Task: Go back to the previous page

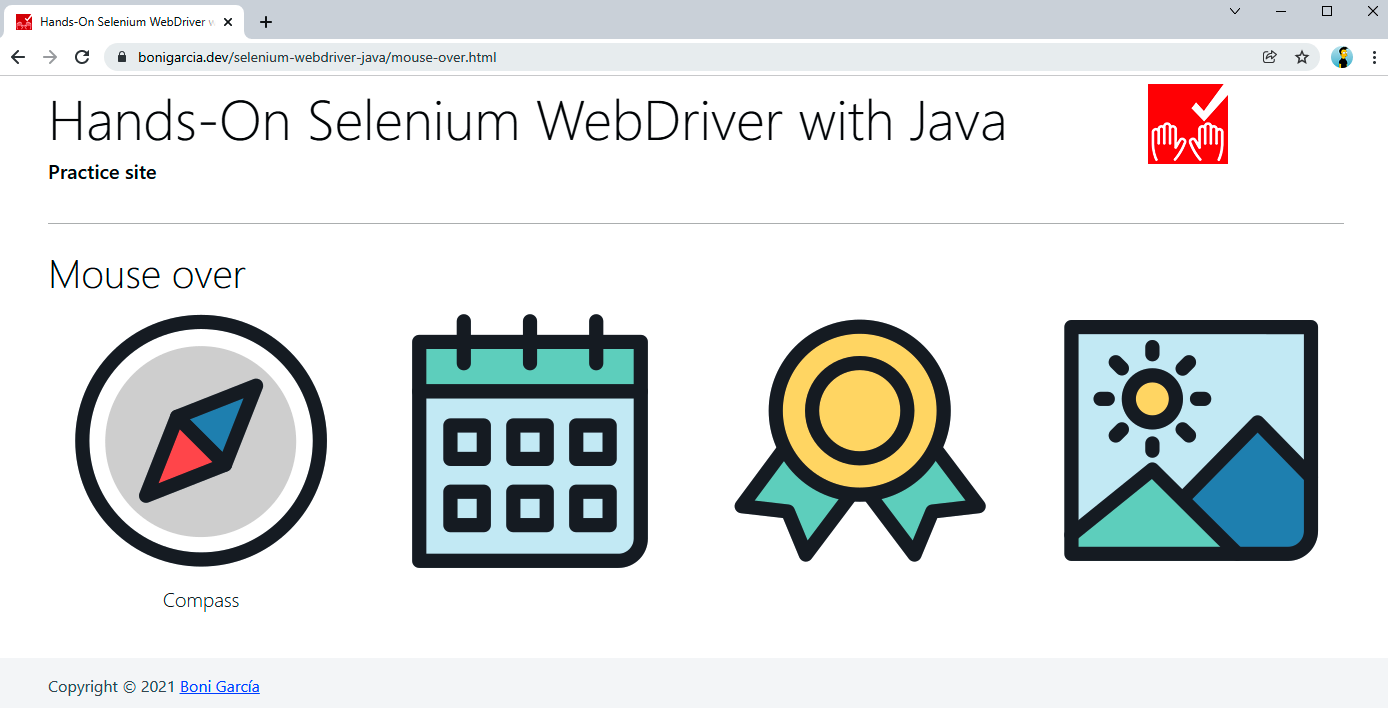Action: 18,57
